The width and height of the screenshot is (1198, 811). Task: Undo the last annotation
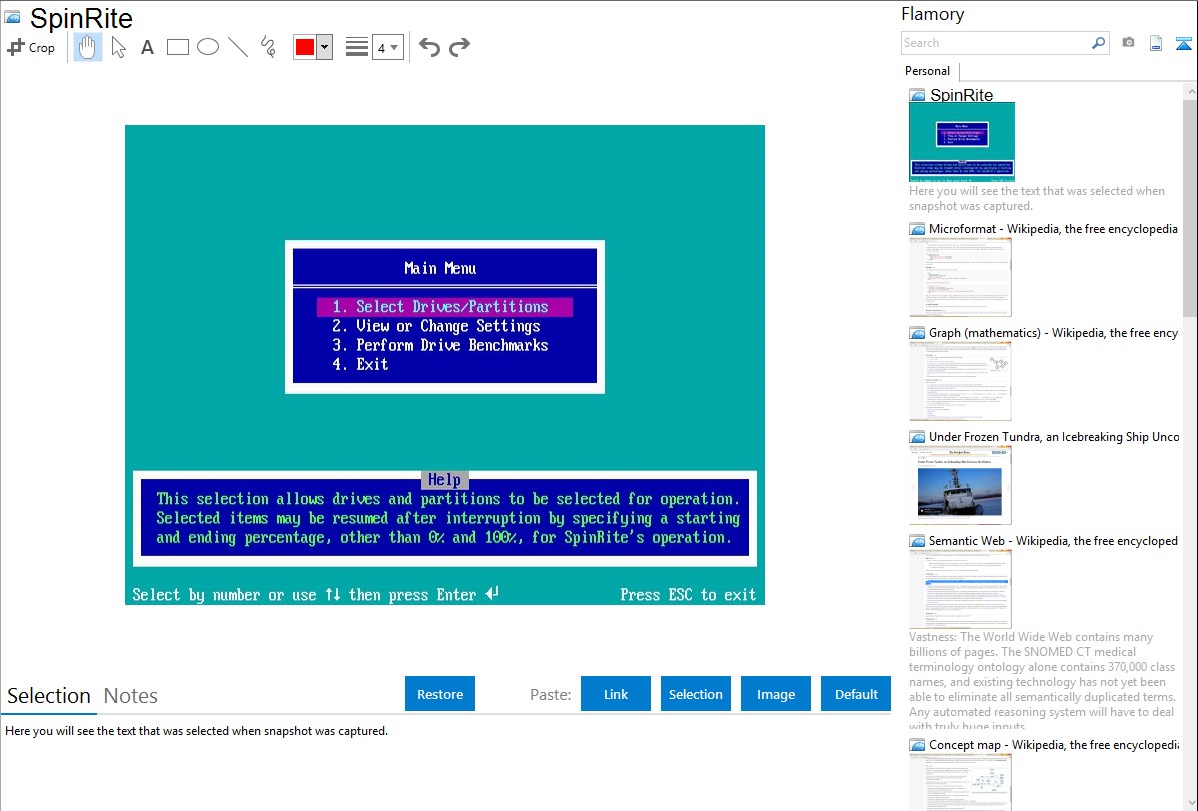point(429,47)
